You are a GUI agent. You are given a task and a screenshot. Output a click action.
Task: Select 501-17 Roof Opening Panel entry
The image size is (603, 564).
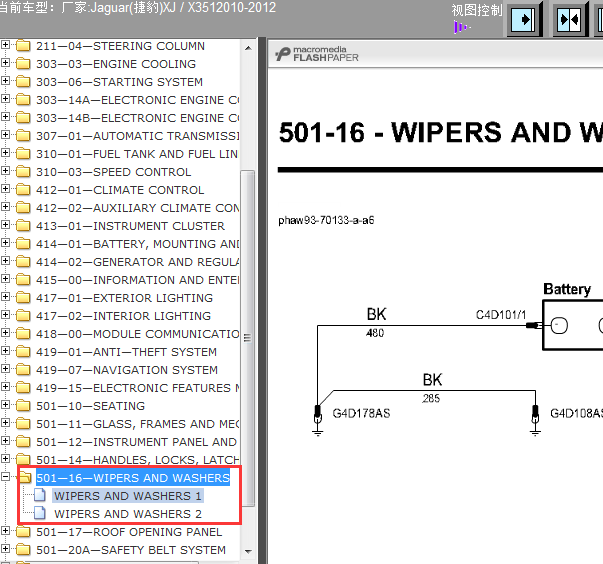tap(129, 532)
